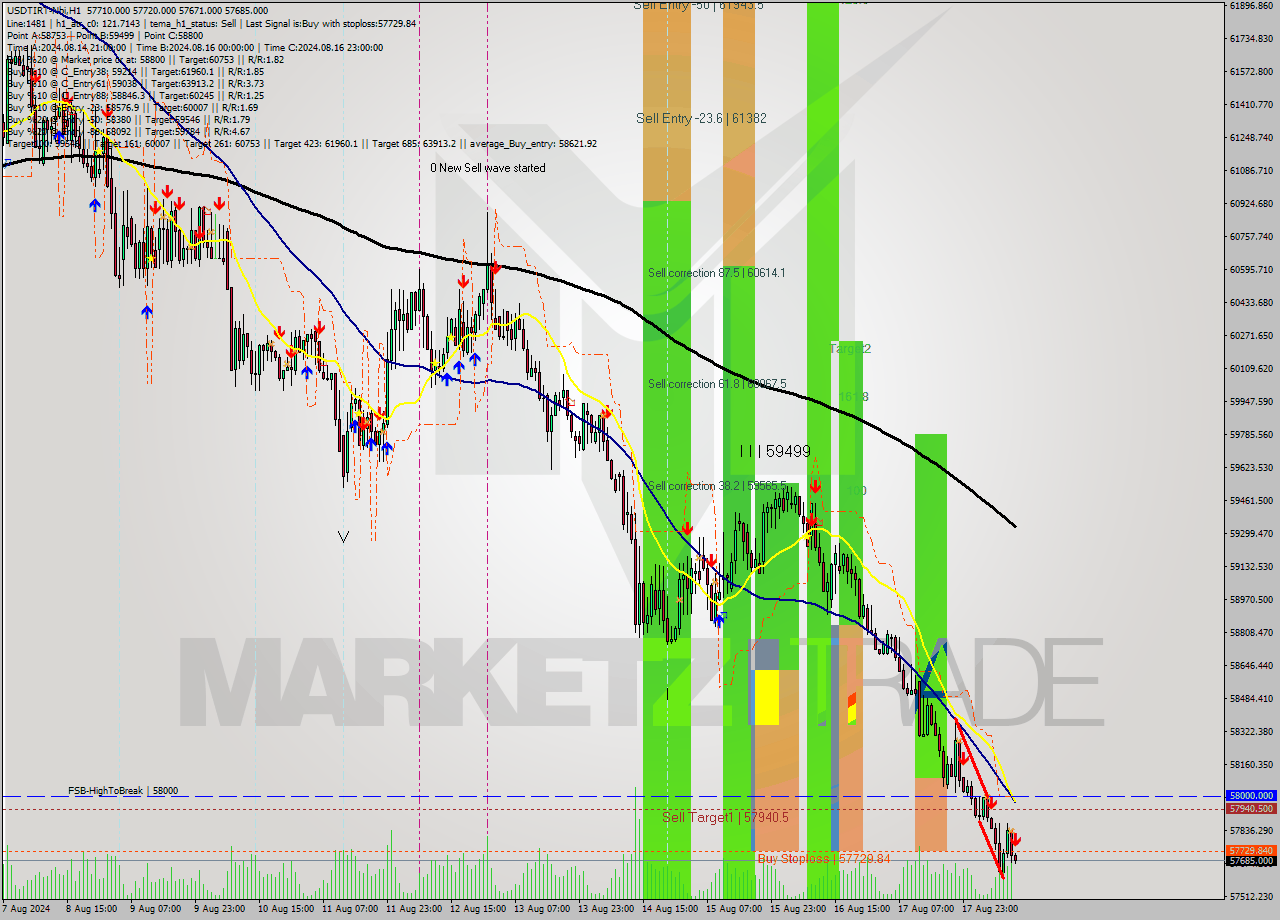Click the green 'Target2' label
Viewport: 1280px width, 920px height.
[x=850, y=349]
